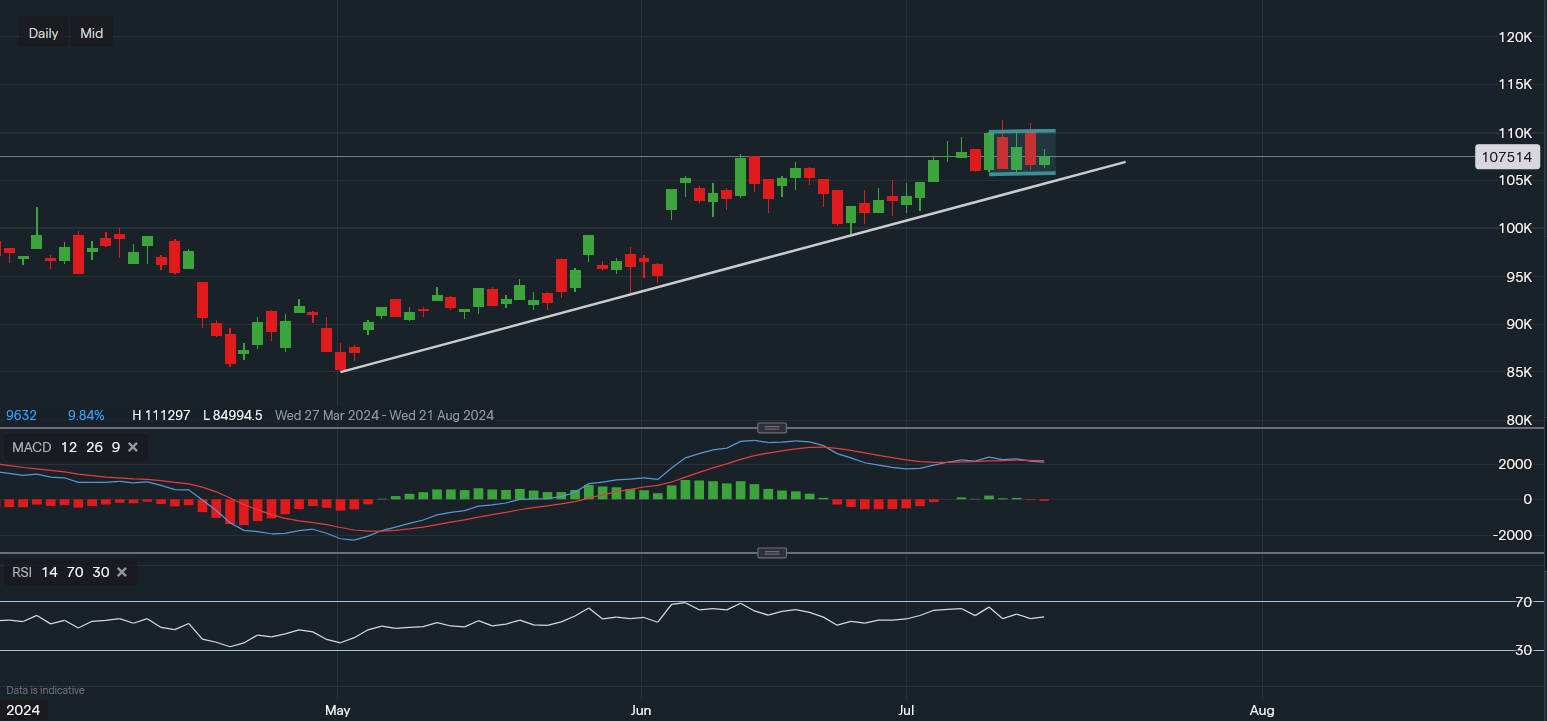The image size is (1547, 721).
Task: Click the MACD panel divider drag handle
Action: (771, 427)
